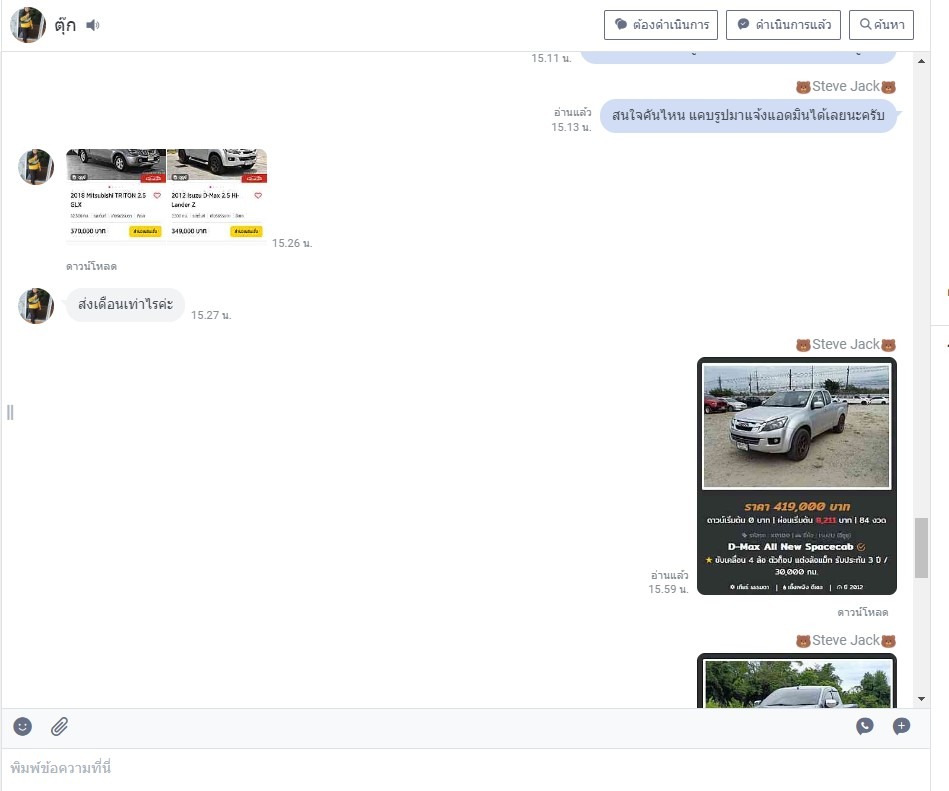Click the message input field
Viewport: 949px width, 791px height.
pyautogui.click(x=465, y=768)
